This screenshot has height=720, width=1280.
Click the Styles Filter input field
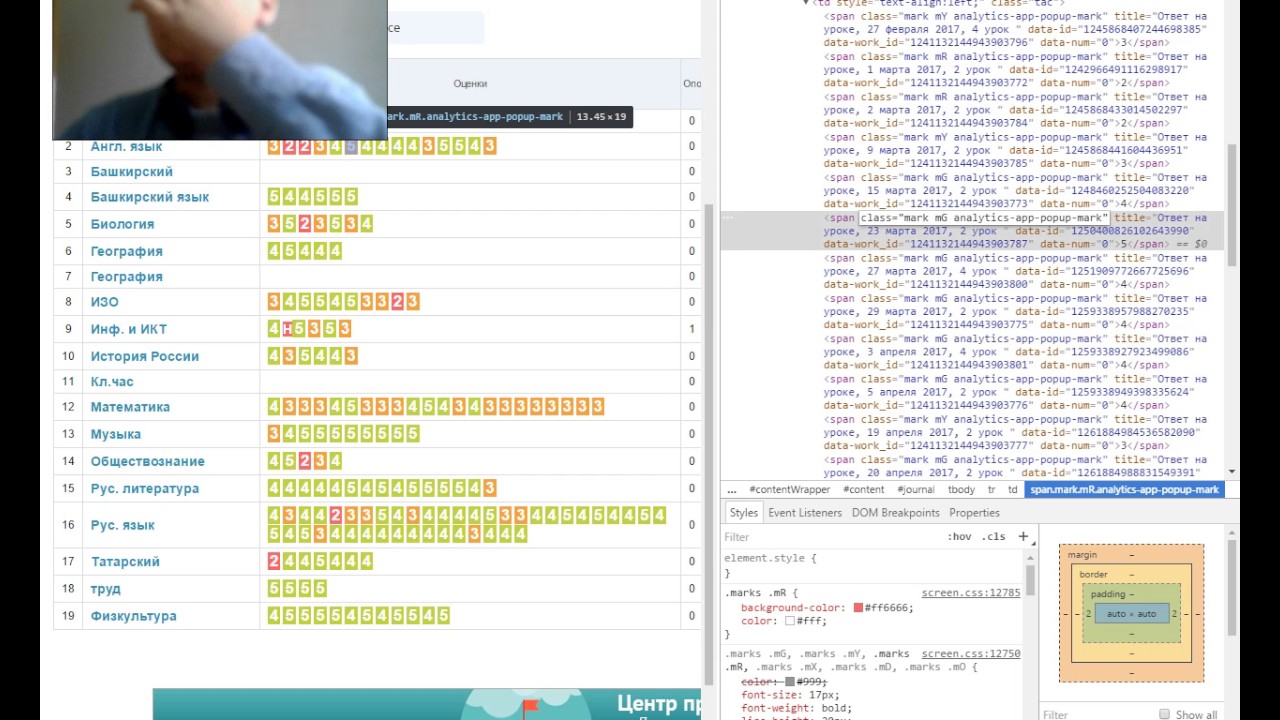pos(830,537)
